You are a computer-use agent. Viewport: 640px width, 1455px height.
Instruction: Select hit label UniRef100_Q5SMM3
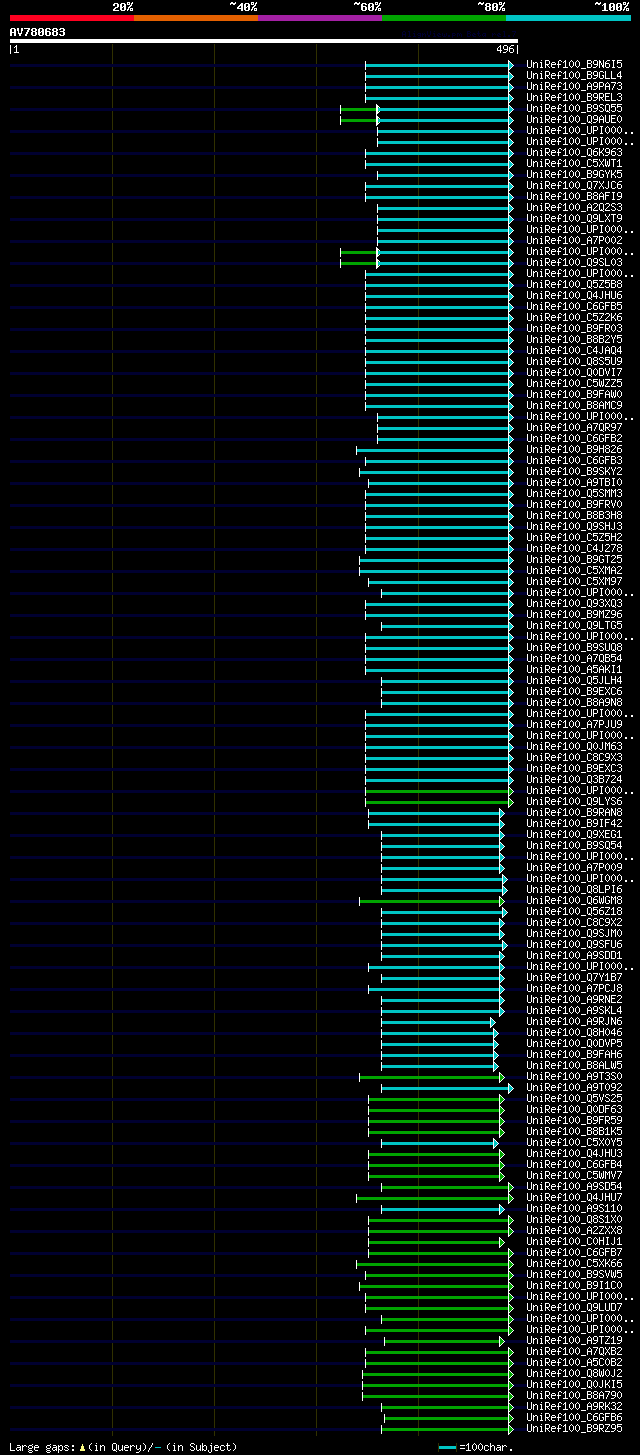(574, 493)
